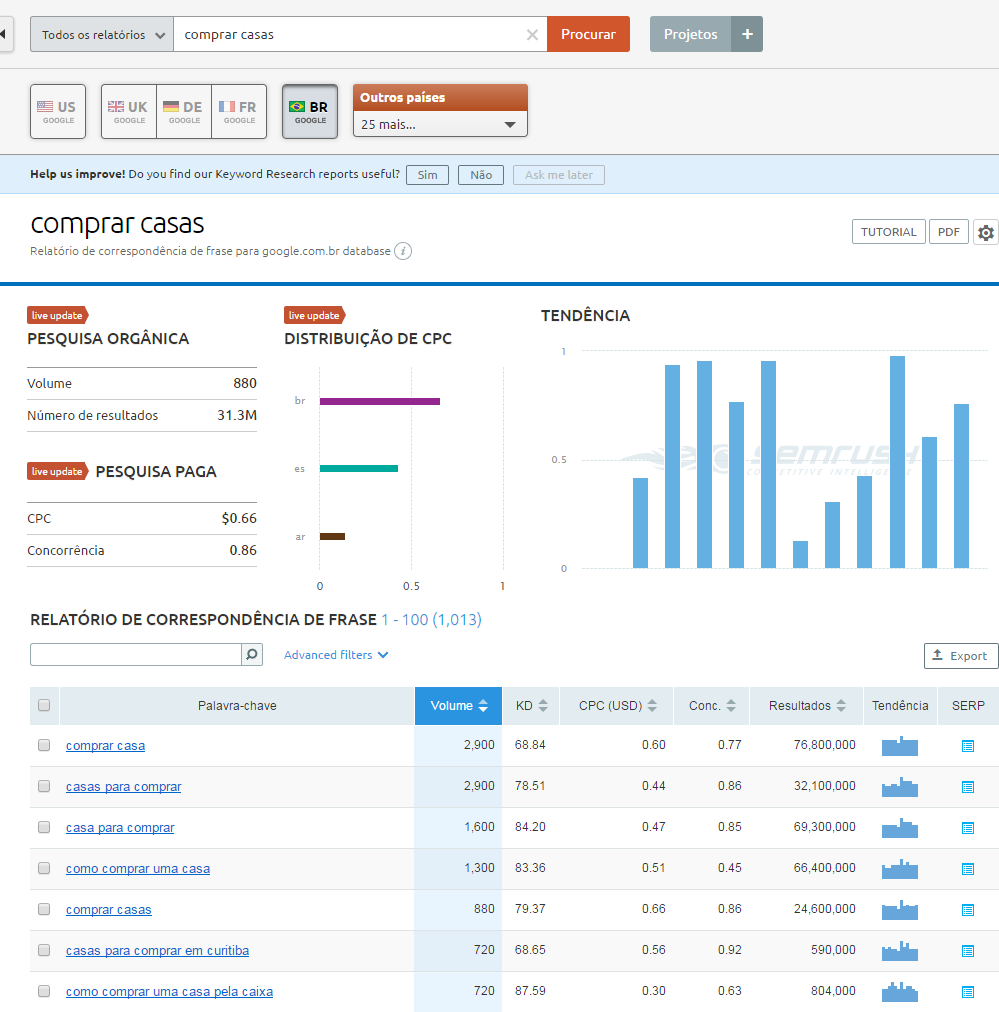
Task: Download report with PDF button
Action: coord(949,232)
